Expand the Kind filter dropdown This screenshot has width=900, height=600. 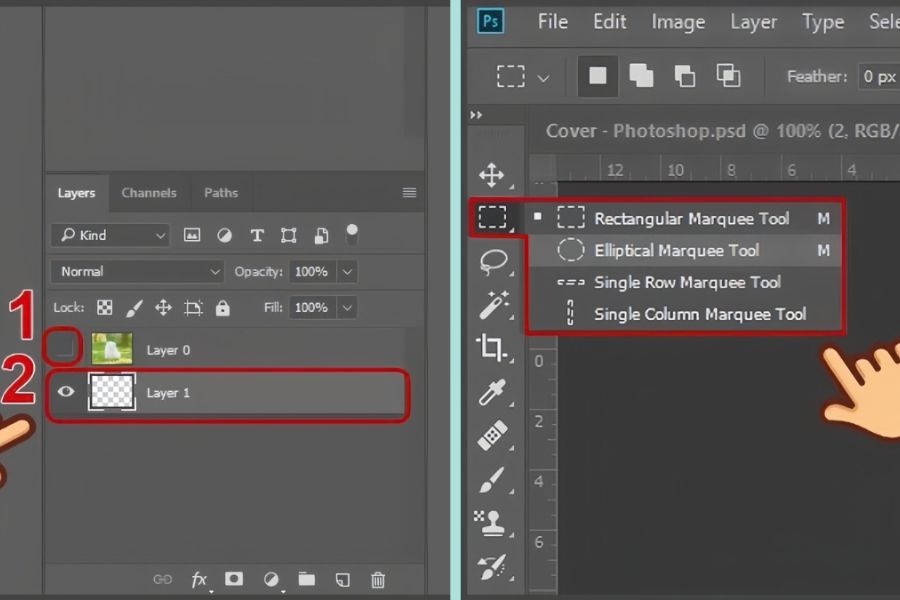tap(110, 235)
